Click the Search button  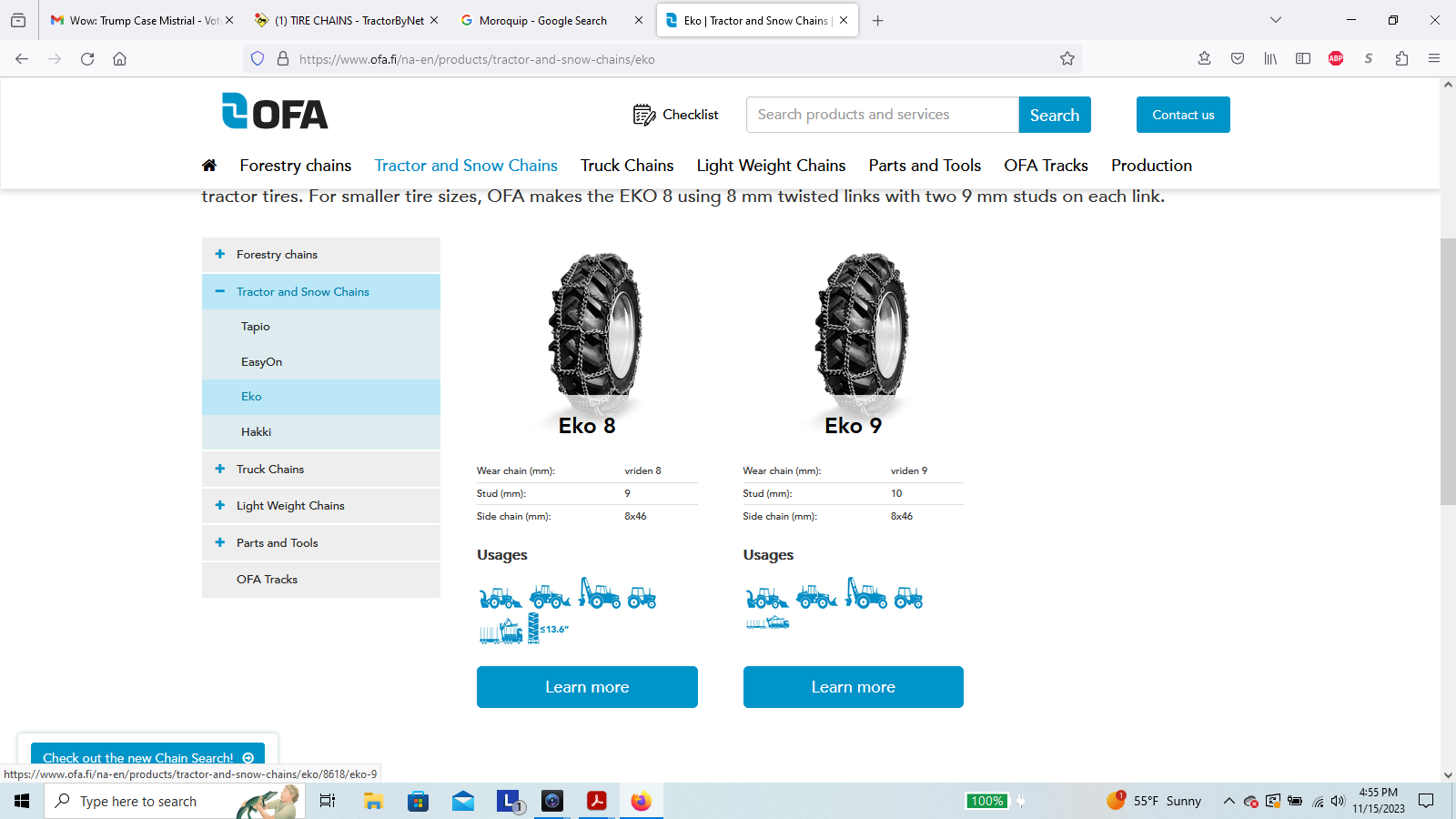(x=1055, y=115)
